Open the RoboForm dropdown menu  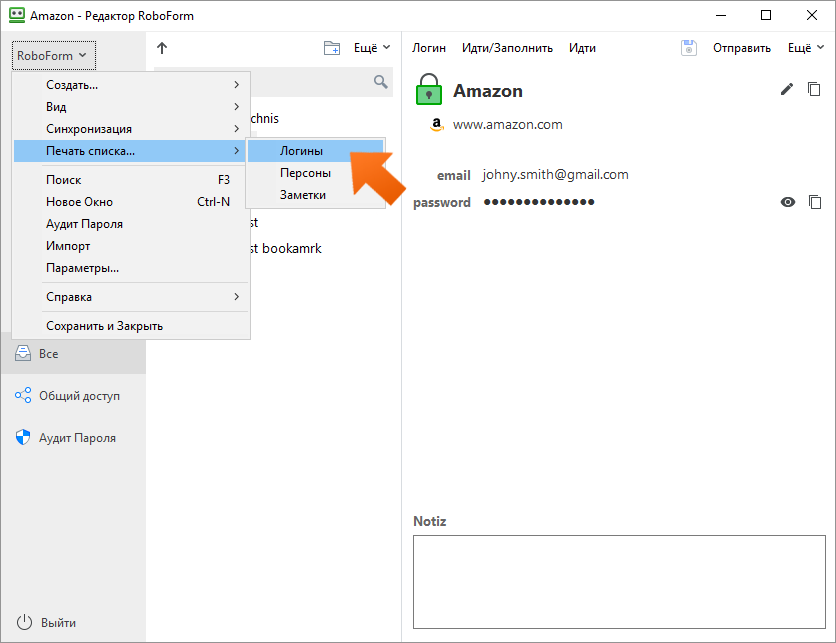(x=53, y=55)
